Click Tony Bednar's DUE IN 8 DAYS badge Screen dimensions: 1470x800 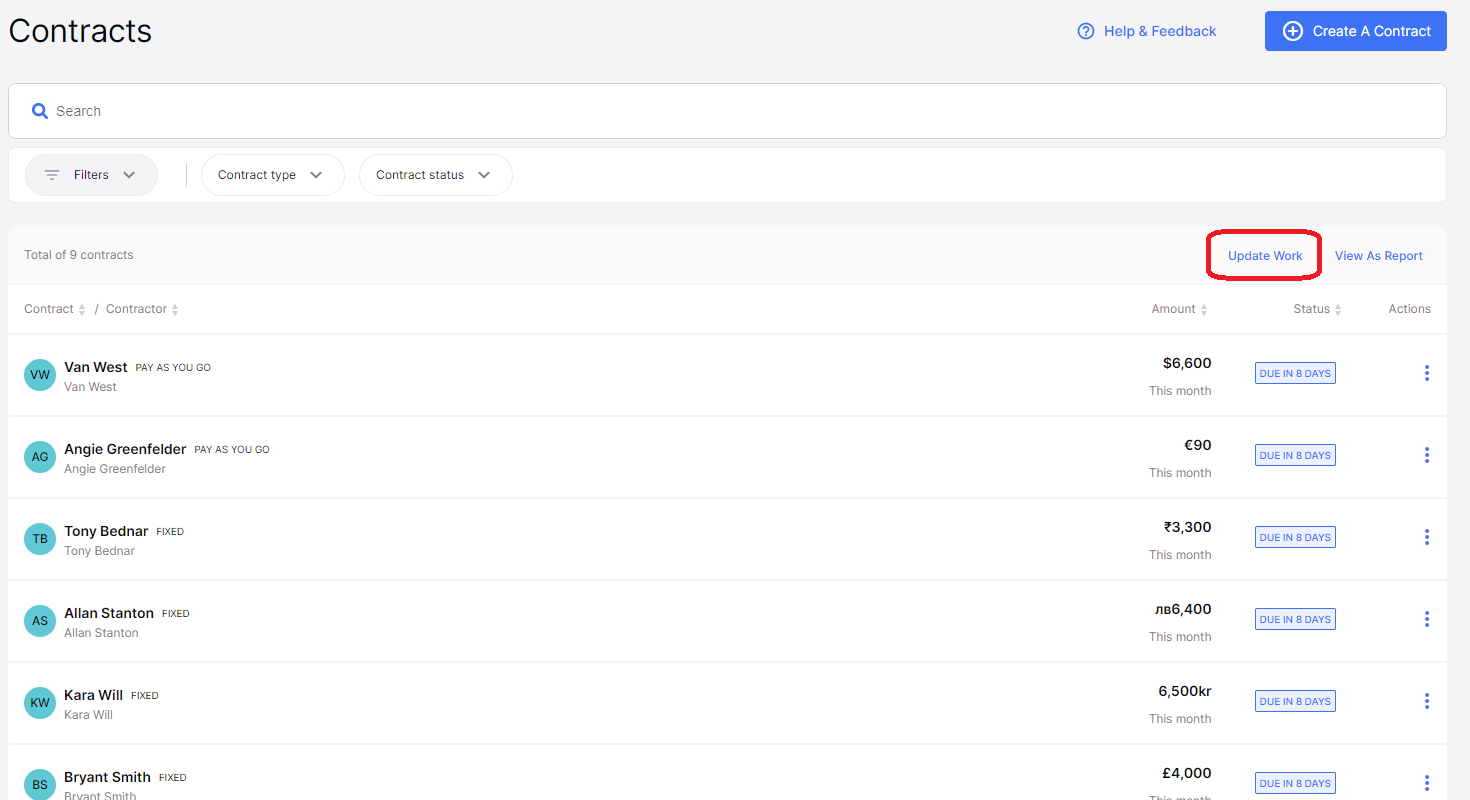point(1295,537)
